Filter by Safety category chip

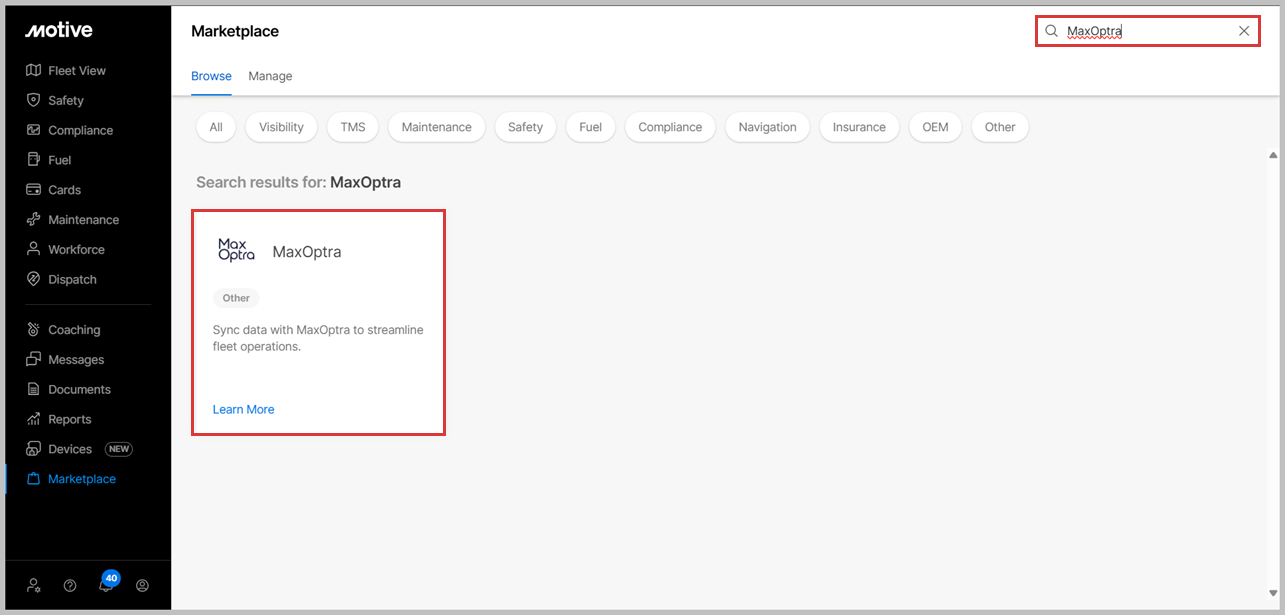(x=525, y=127)
